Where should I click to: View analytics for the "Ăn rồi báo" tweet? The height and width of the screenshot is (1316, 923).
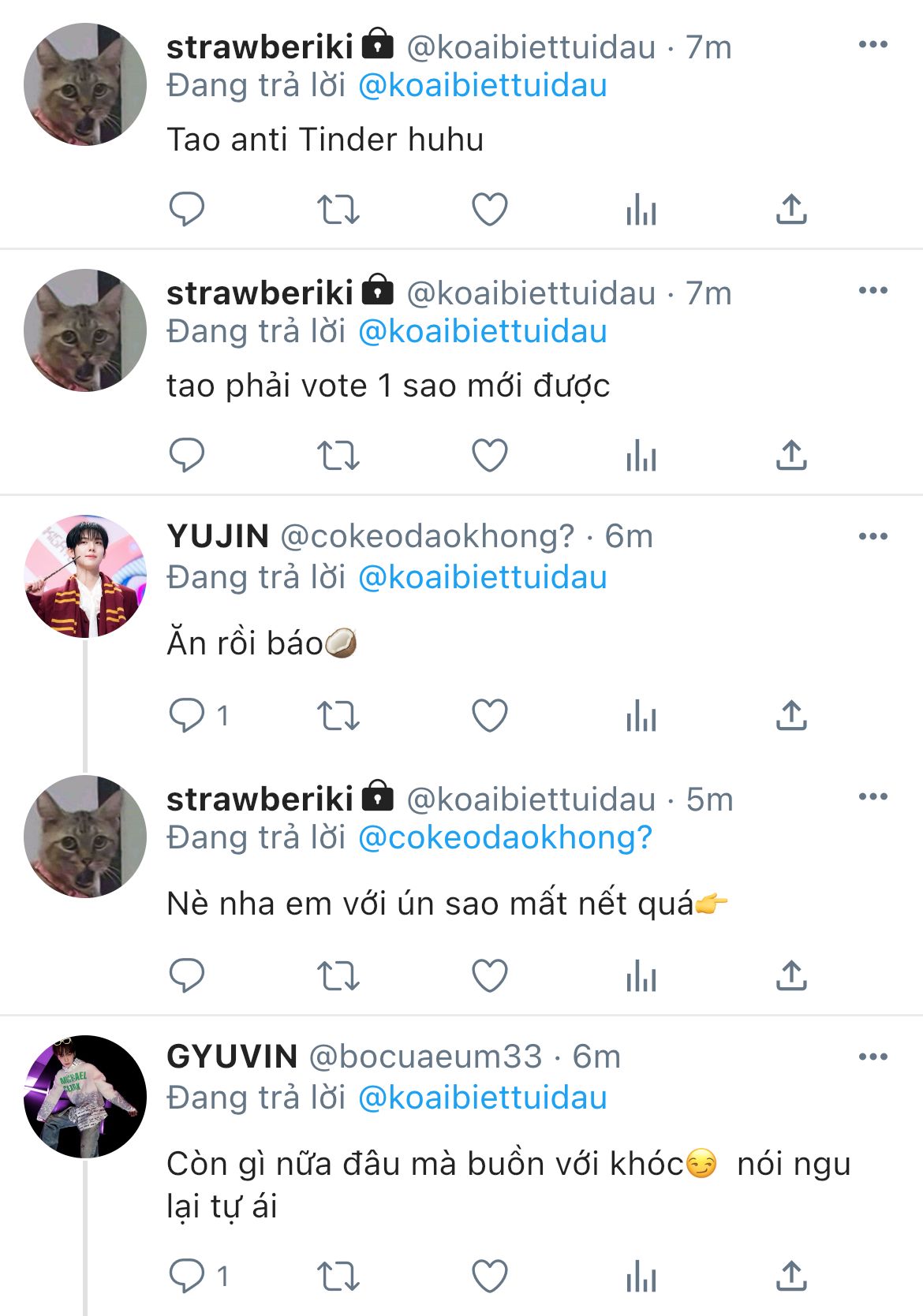coord(641,716)
